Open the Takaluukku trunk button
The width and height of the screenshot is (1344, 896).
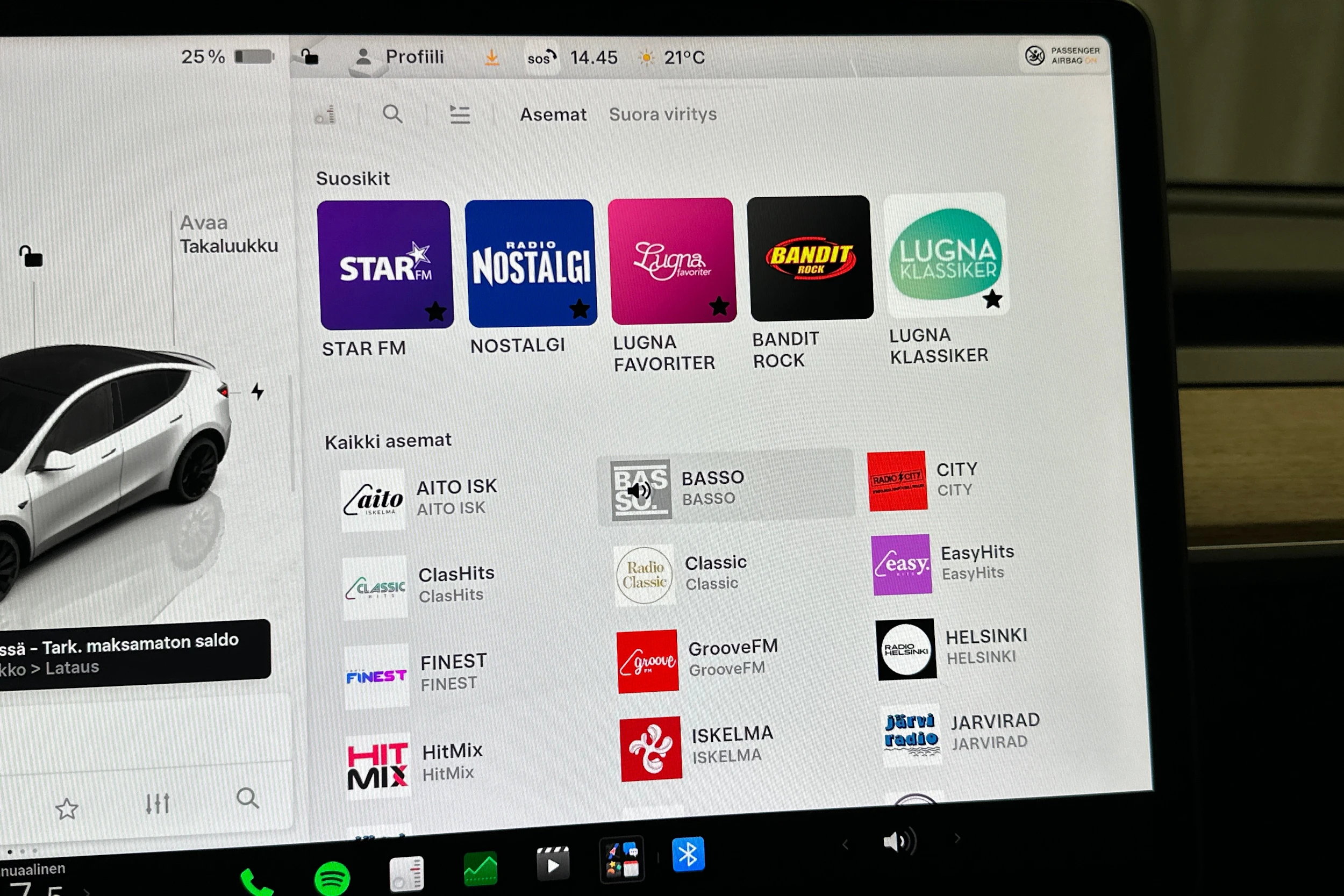228,234
